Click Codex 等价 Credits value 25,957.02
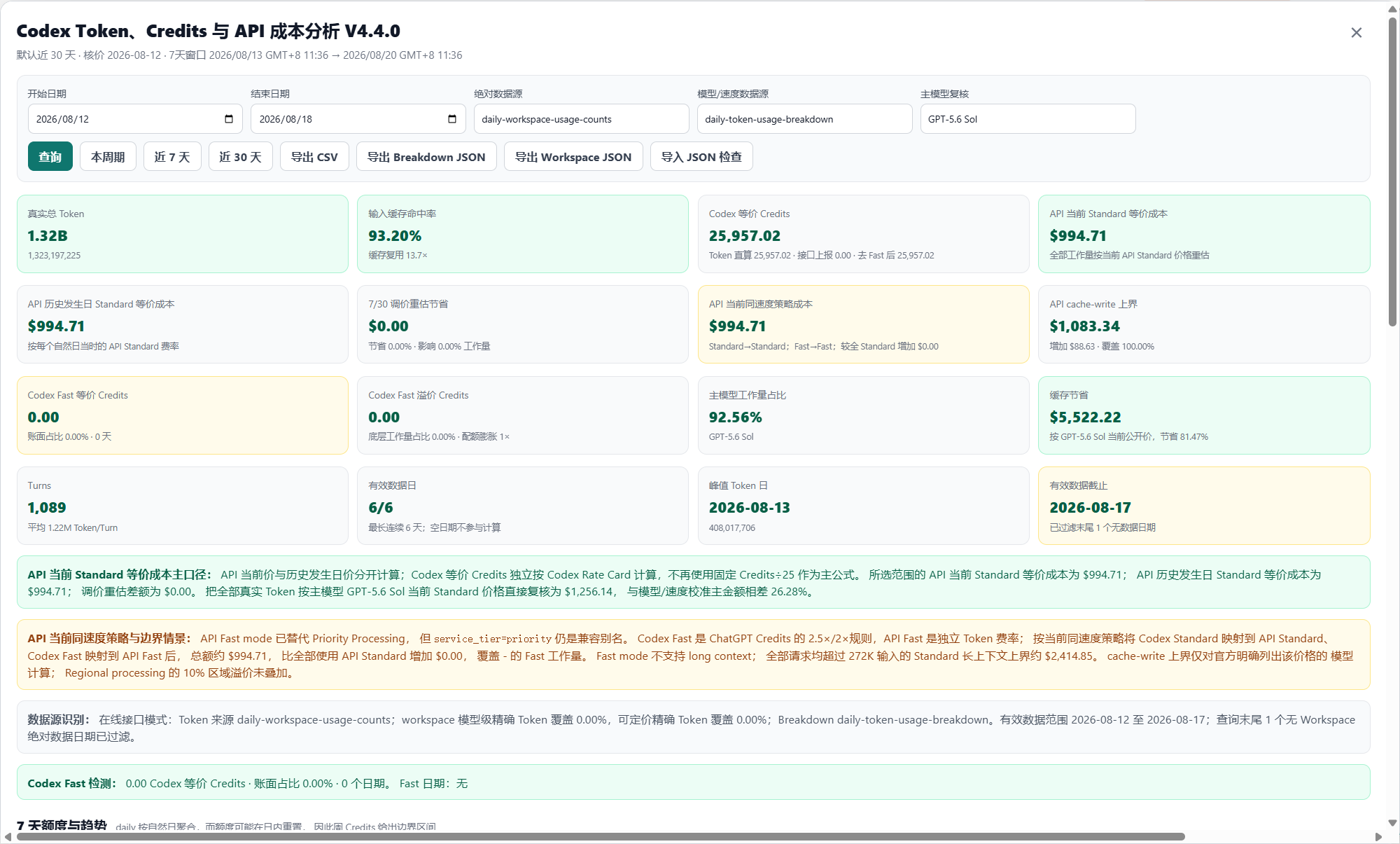Viewport: 1400px width, 844px height. tap(744, 236)
